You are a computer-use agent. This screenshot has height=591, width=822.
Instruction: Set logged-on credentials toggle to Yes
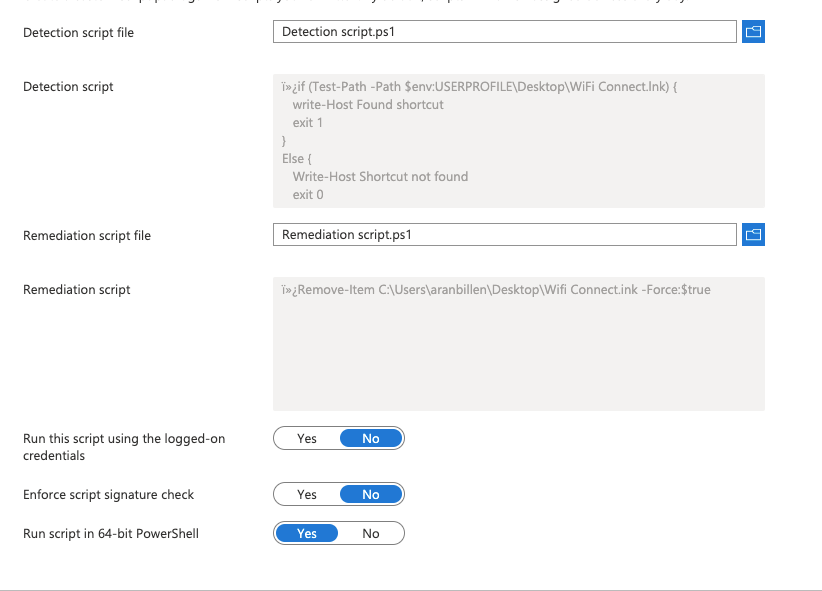(x=306, y=438)
